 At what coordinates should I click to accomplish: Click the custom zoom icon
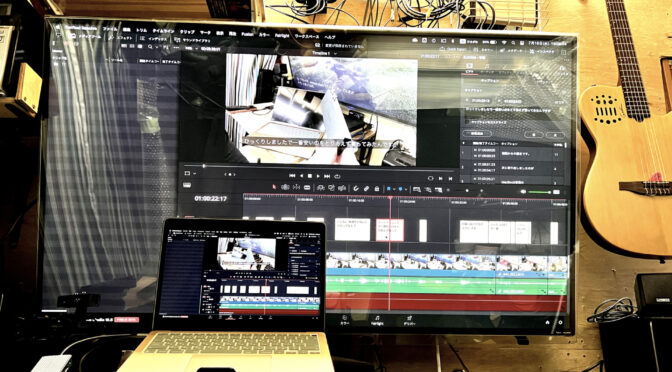coord(438,190)
